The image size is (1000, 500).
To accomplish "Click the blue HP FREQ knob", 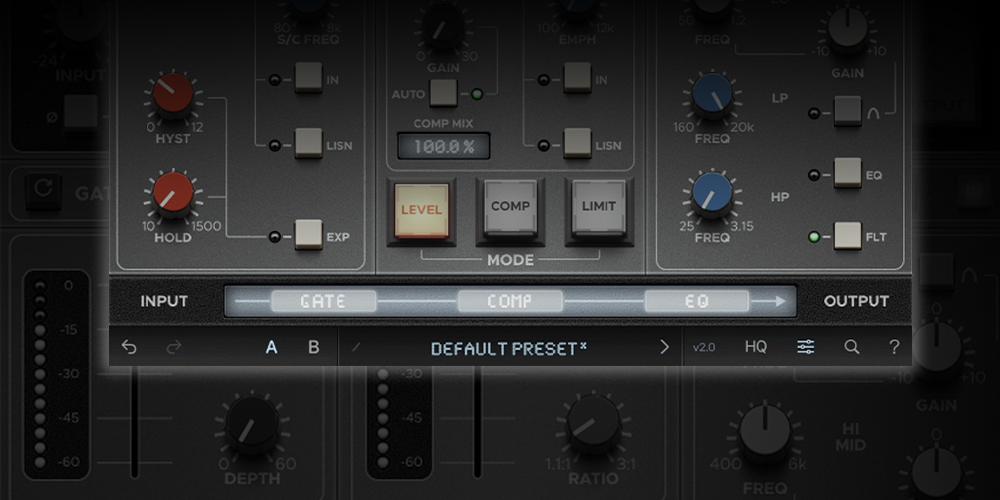I will click(712, 195).
